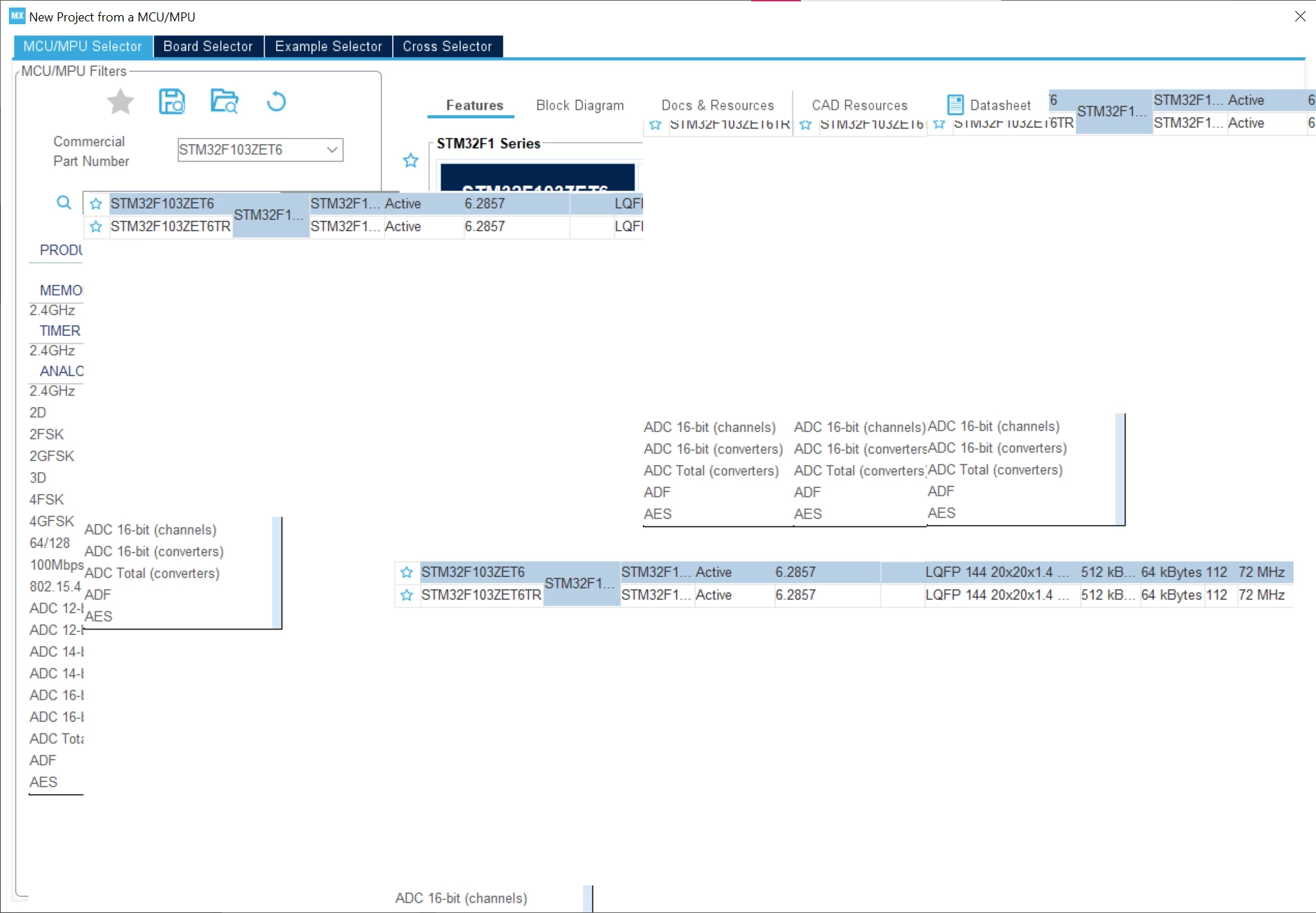Viewport: 1316px width, 913px height.
Task: Click the save search icon in MCU/MPU Filters
Action: tap(172, 101)
